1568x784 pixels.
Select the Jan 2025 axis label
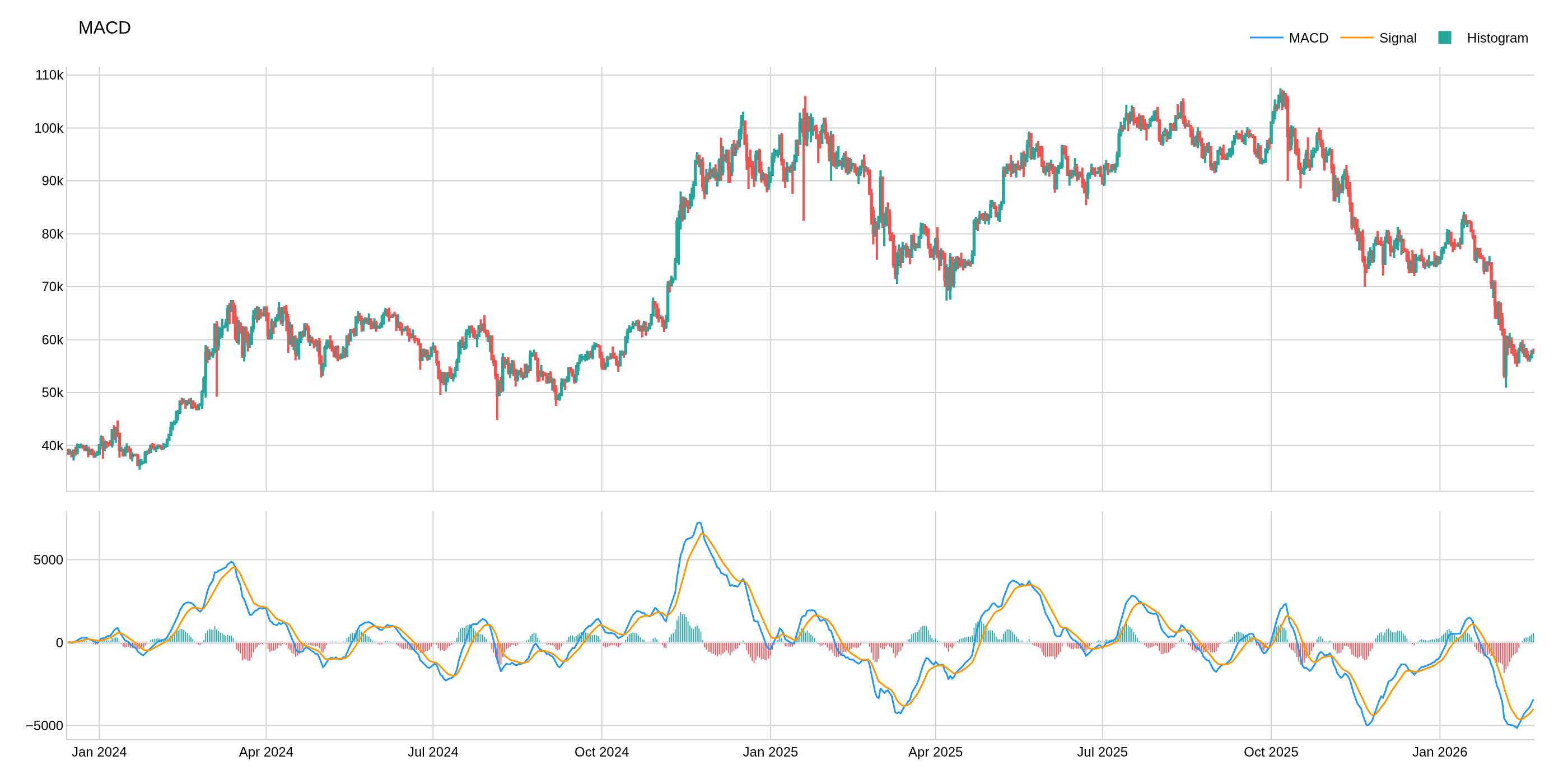click(x=771, y=752)
